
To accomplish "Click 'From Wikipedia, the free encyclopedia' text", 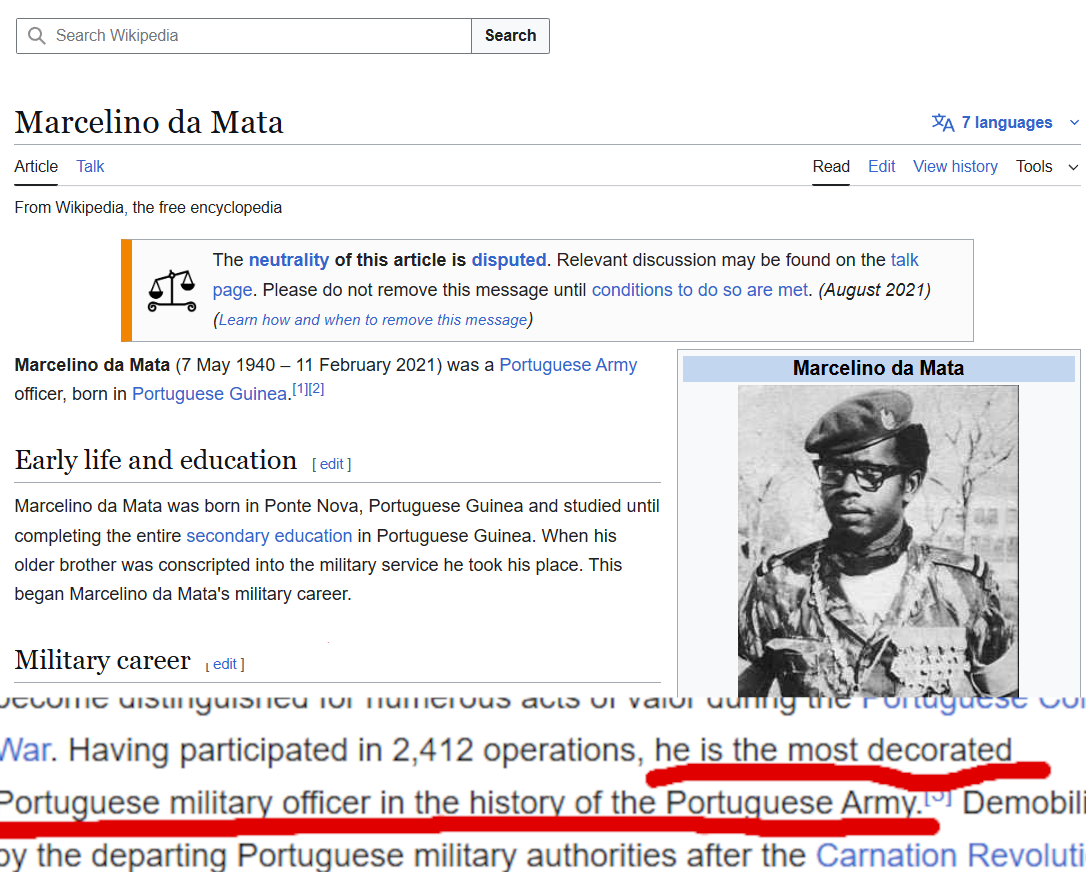I will point(148,208).
